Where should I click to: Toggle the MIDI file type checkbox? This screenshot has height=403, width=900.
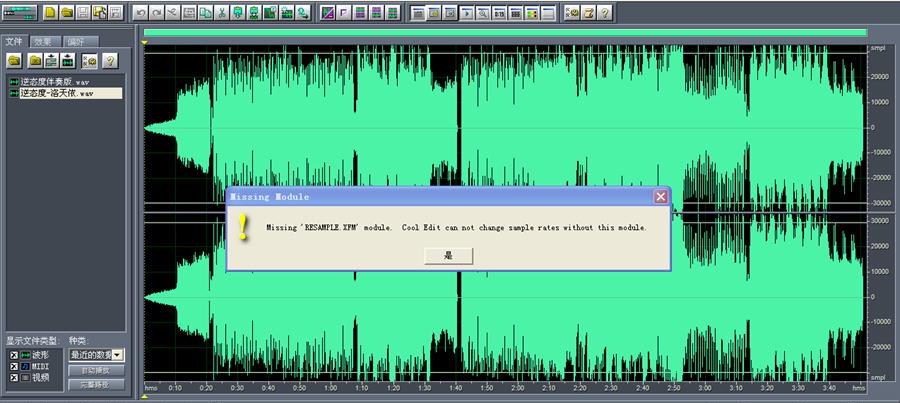[14, 366]
